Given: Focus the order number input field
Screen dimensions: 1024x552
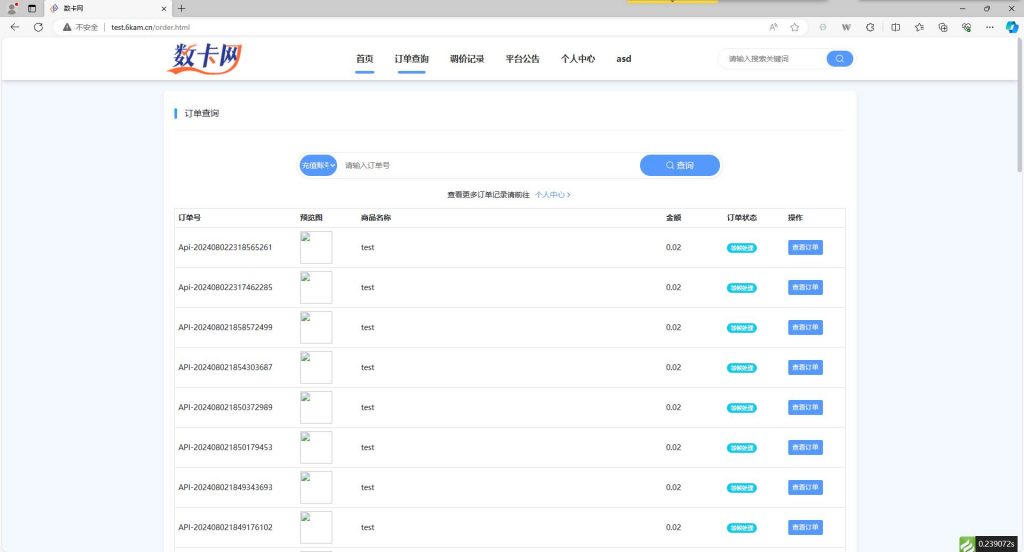Looking at the screenshot, I should point(488,165).
